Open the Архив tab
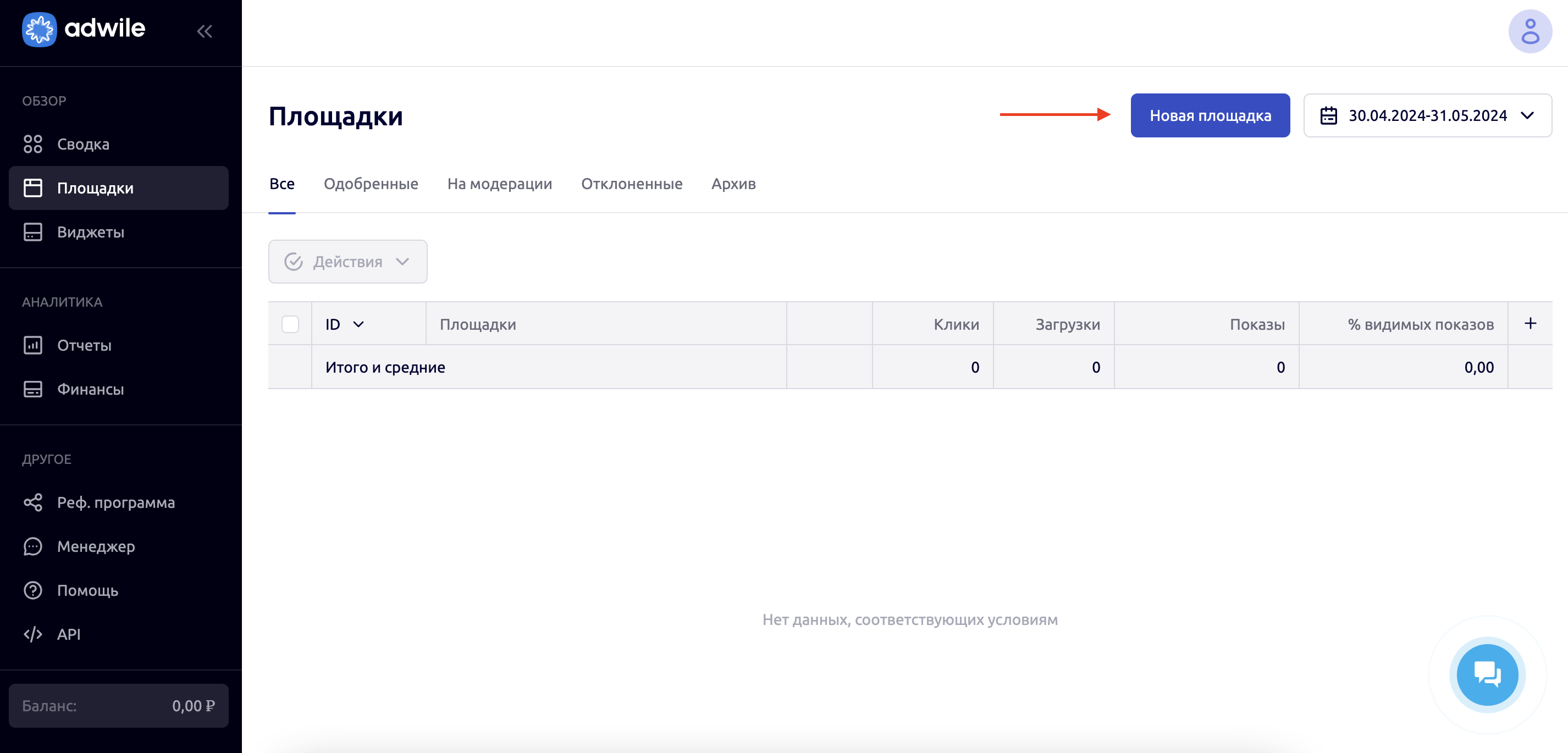The height and width of the screenshot is (753, 1568). tap(733, 184)
